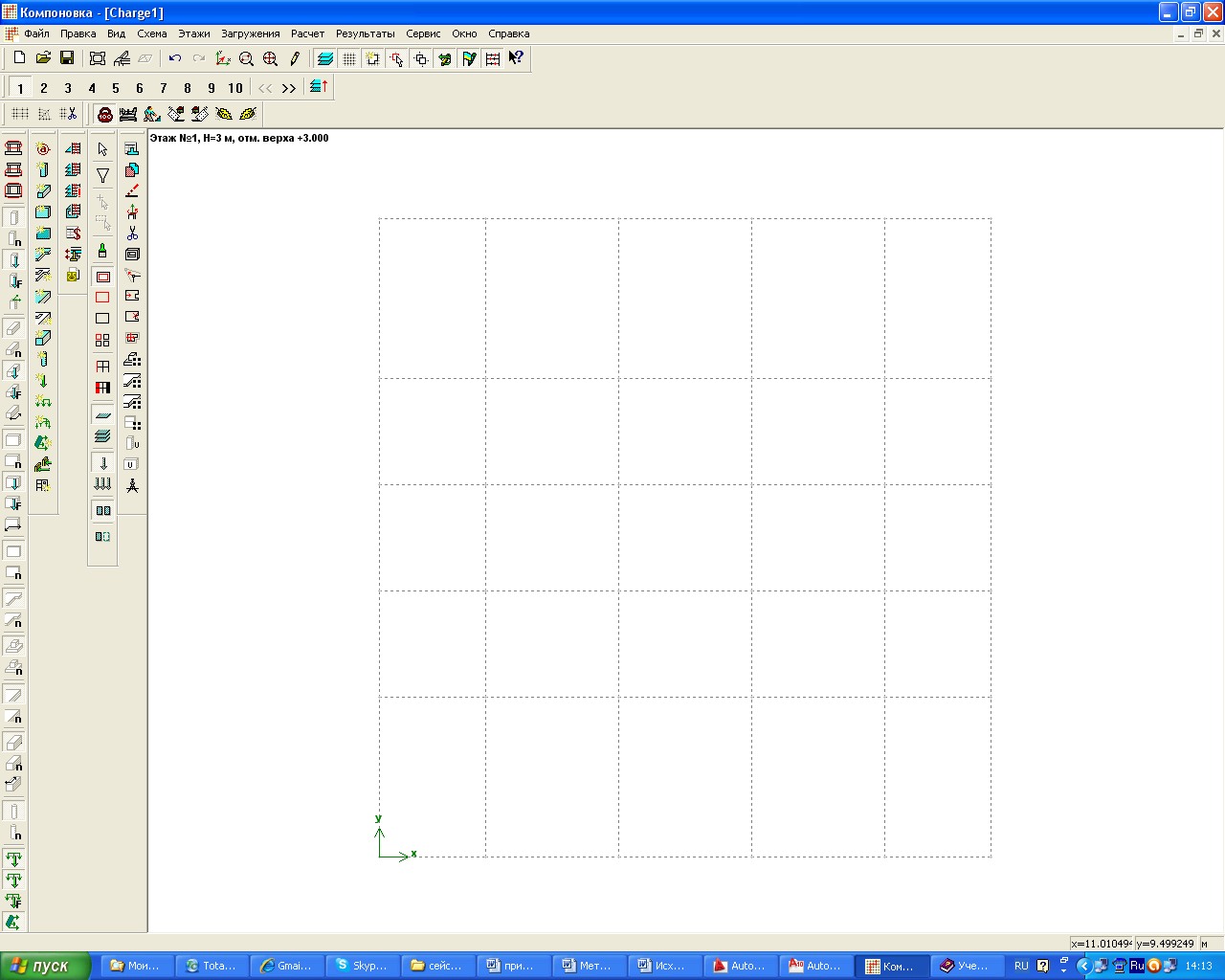Switch to storey number 10

[235, 88]
